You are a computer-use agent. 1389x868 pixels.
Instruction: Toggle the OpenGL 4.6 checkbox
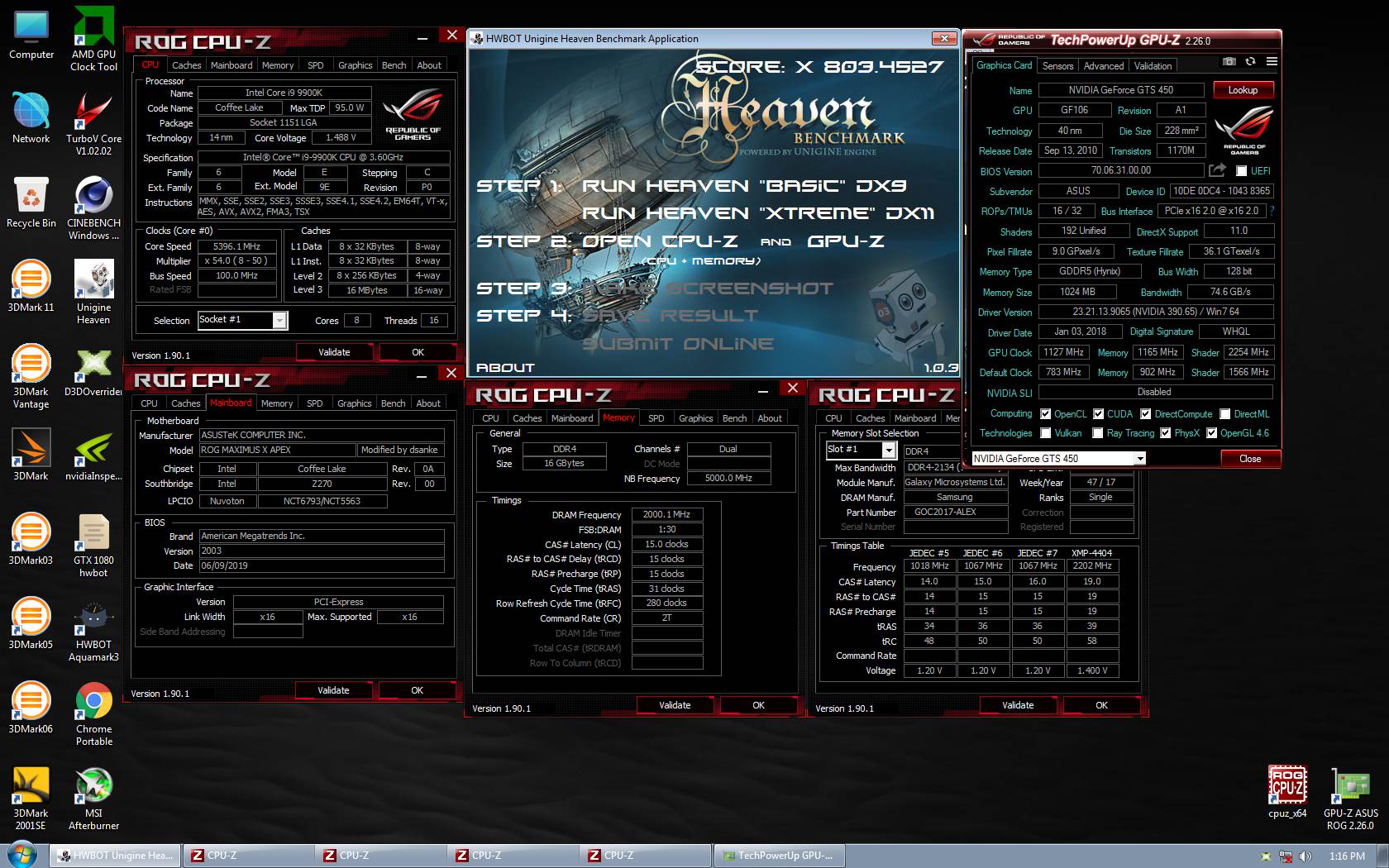[x=1212, y=433]
